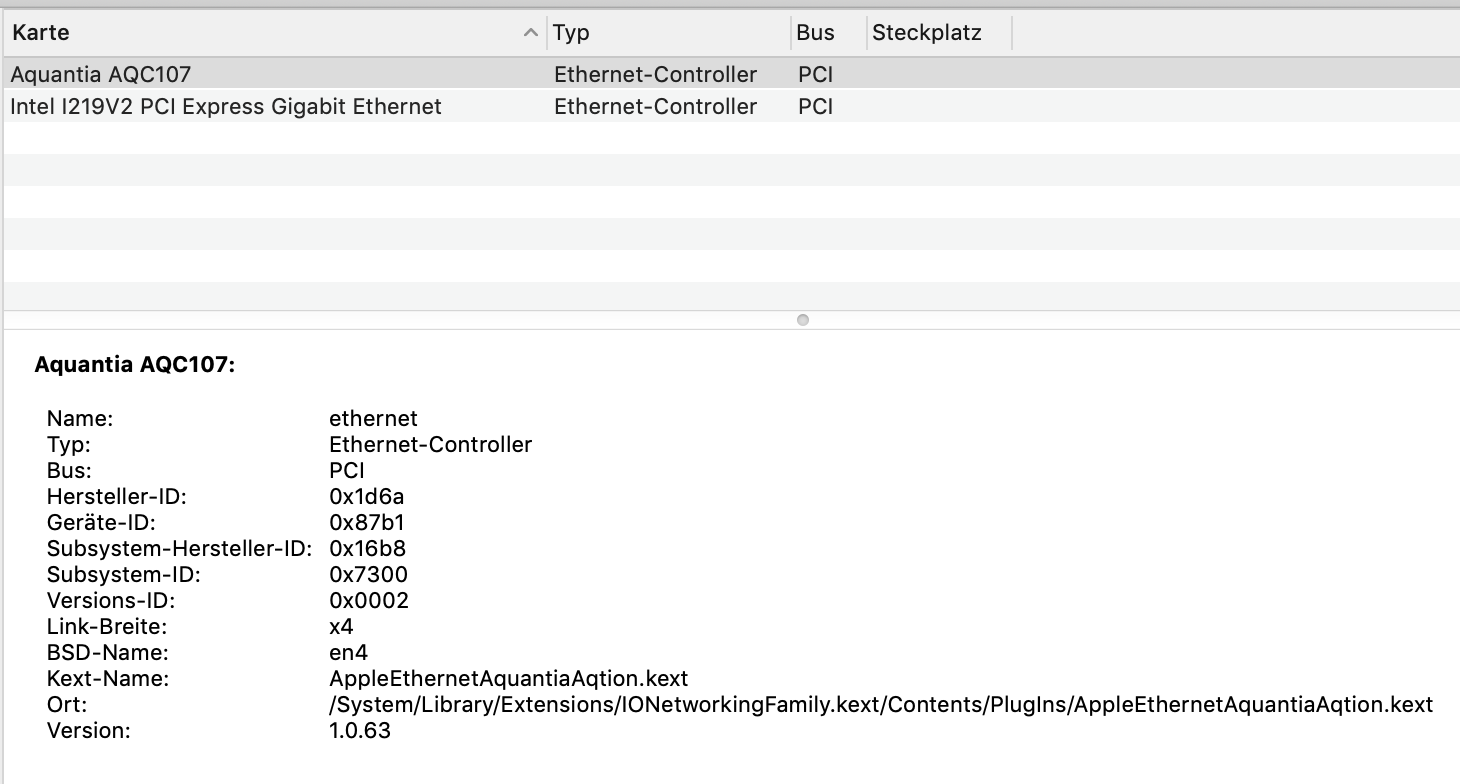Click the Ort file path text
Image resolution: width=1460 pixels, height=784 pixels.
[880, 705]
